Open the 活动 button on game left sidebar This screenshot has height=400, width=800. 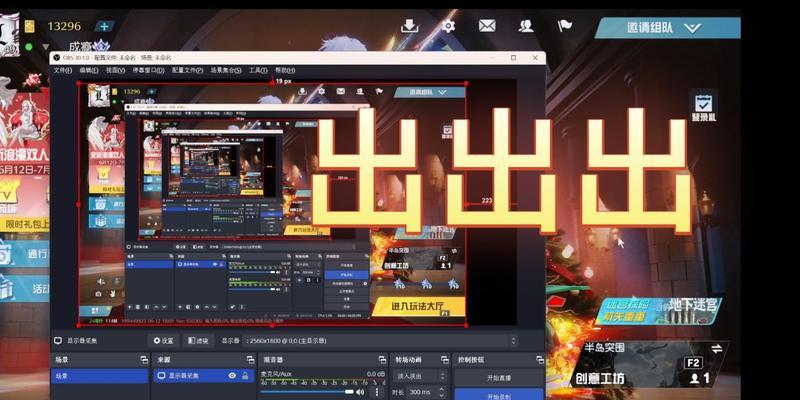24,288
